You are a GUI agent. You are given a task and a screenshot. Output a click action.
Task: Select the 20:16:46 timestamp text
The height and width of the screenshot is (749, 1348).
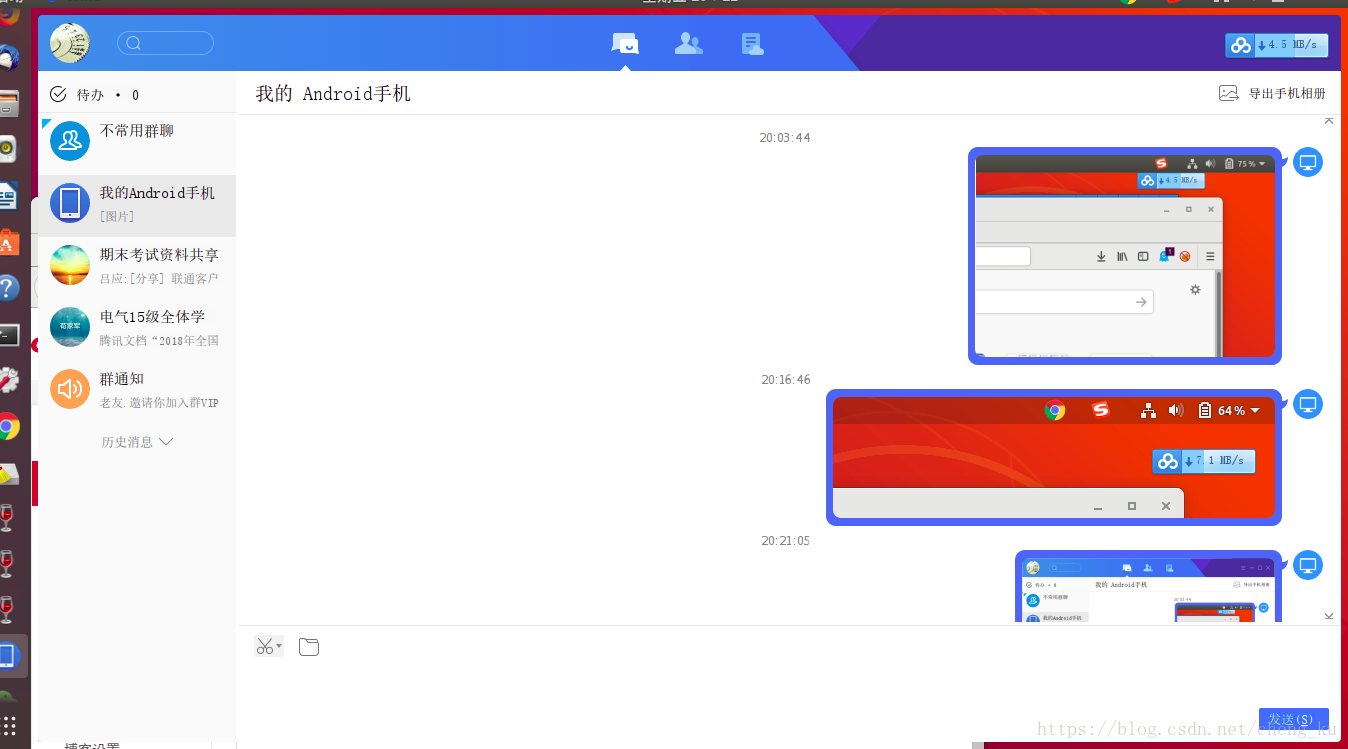tap(786, 380)
